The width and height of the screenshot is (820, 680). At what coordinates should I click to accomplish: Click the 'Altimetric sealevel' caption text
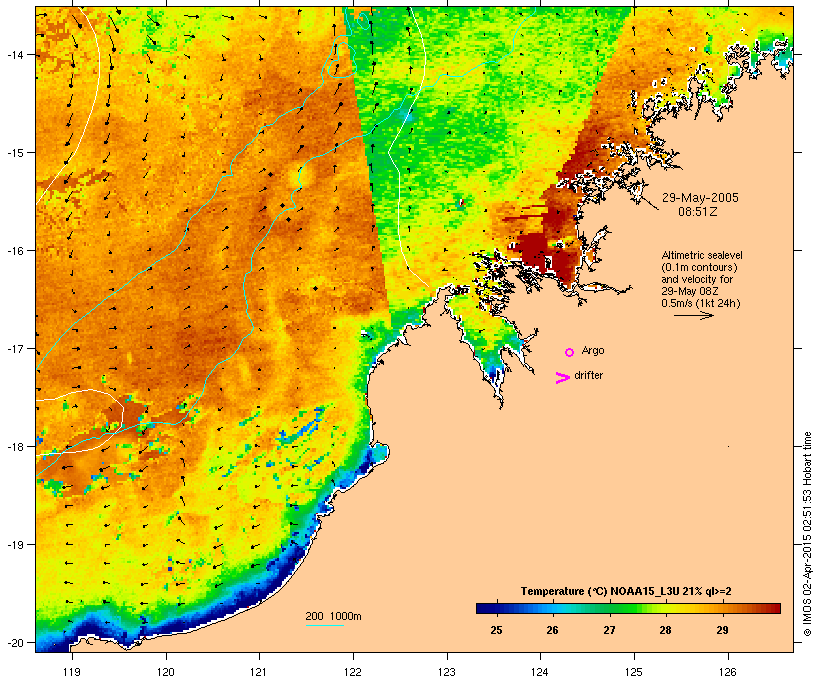pyautogui.click(x=702, y=255)
